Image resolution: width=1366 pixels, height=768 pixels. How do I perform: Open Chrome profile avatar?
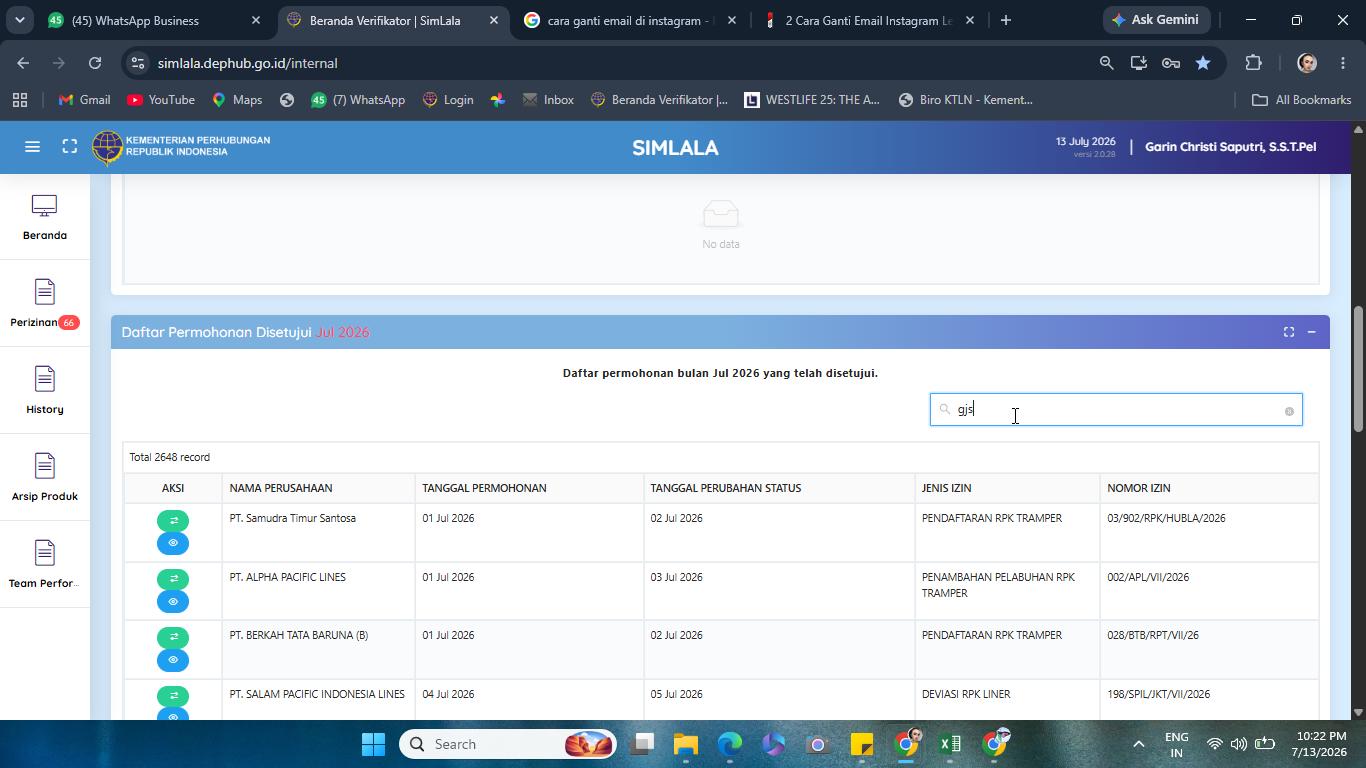1307,63
